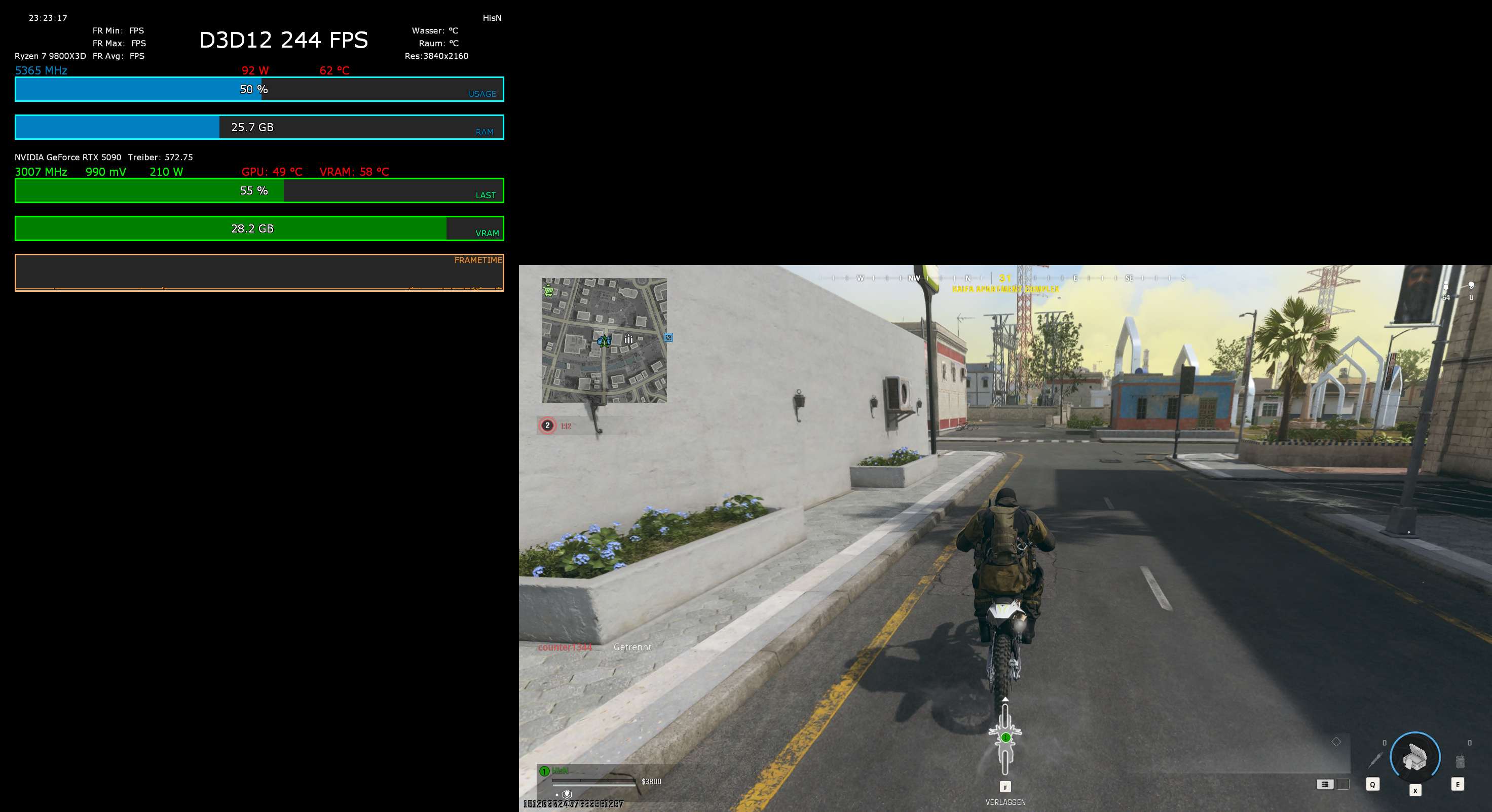Click the tactical equipment icon above Q
The height and width of the screenshot is (812, 1492).
click(x=1375, y=760)
